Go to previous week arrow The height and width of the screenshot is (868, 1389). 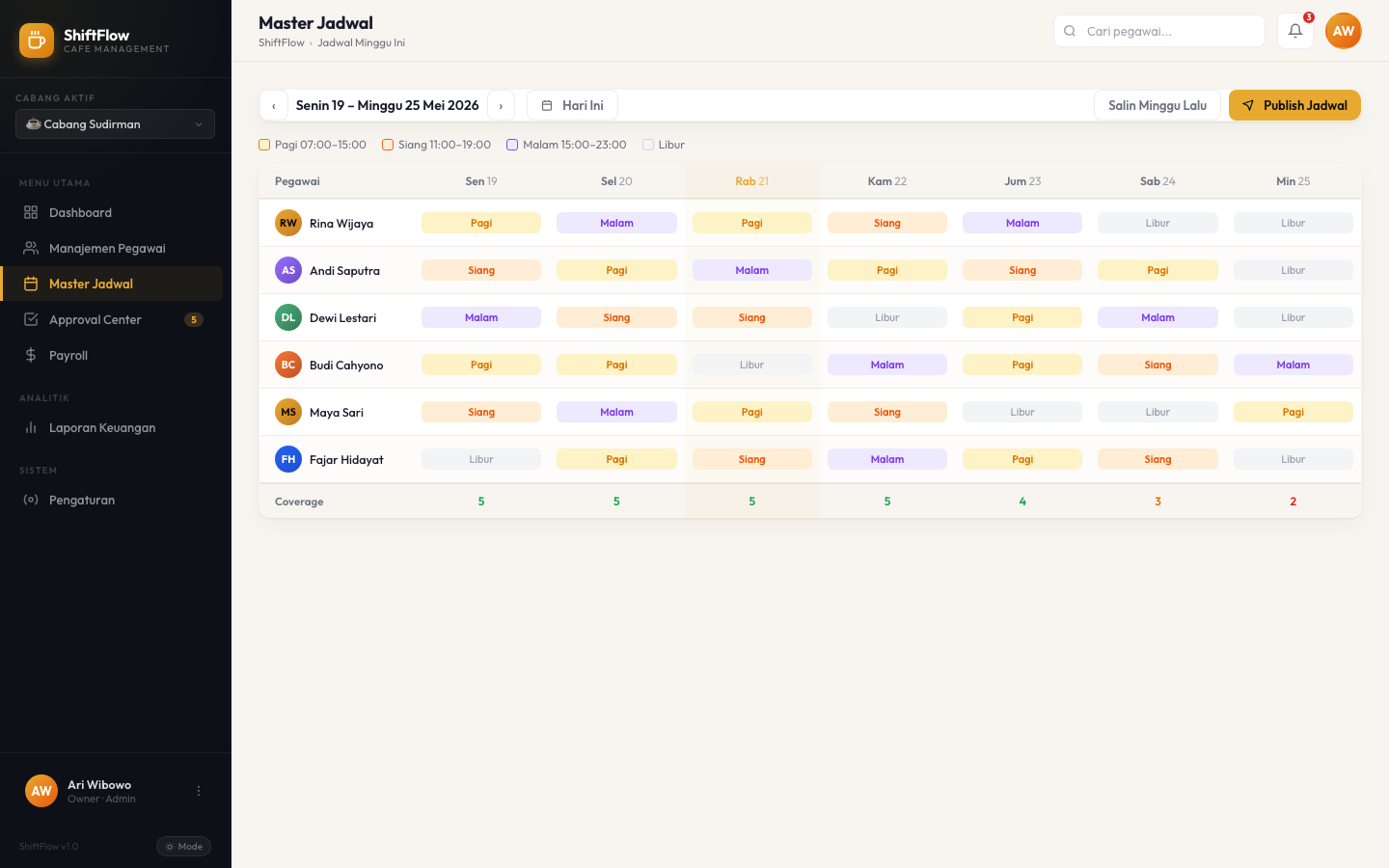[x=274, y=105]
